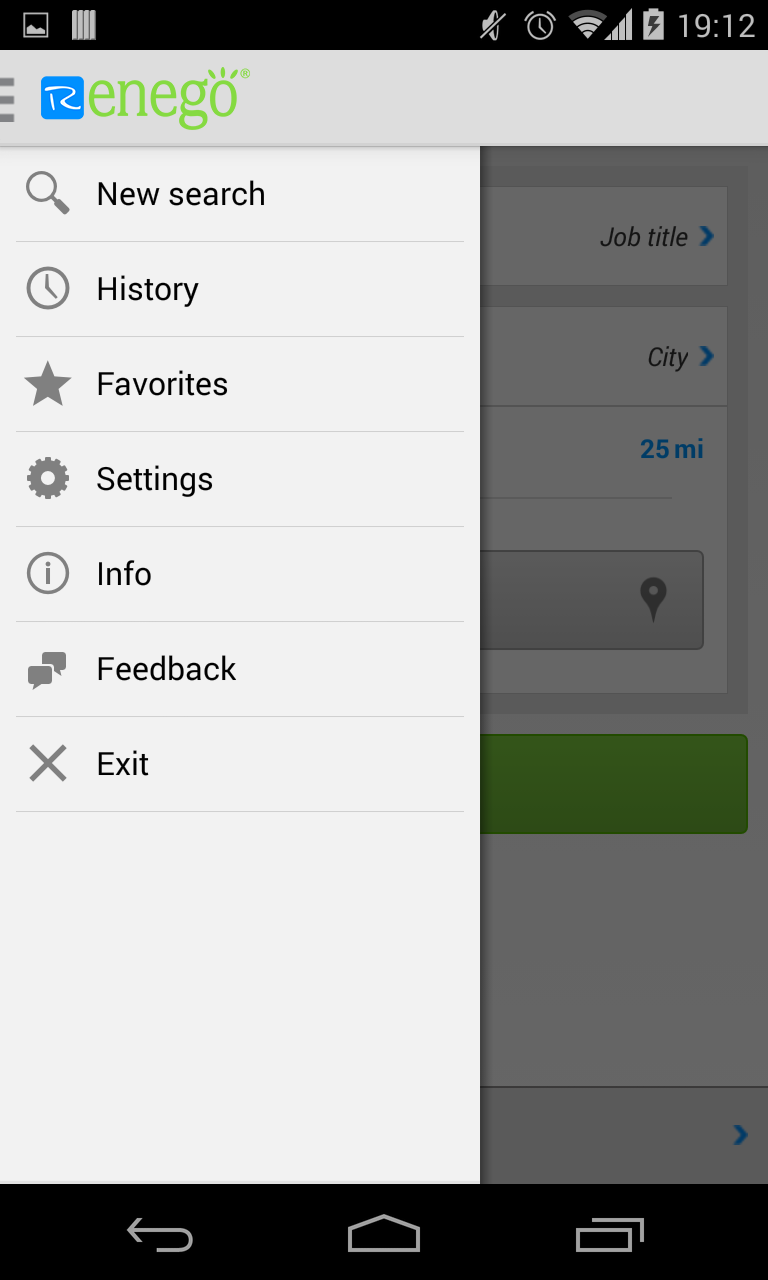Select the History menu entry

coord(148,289)
